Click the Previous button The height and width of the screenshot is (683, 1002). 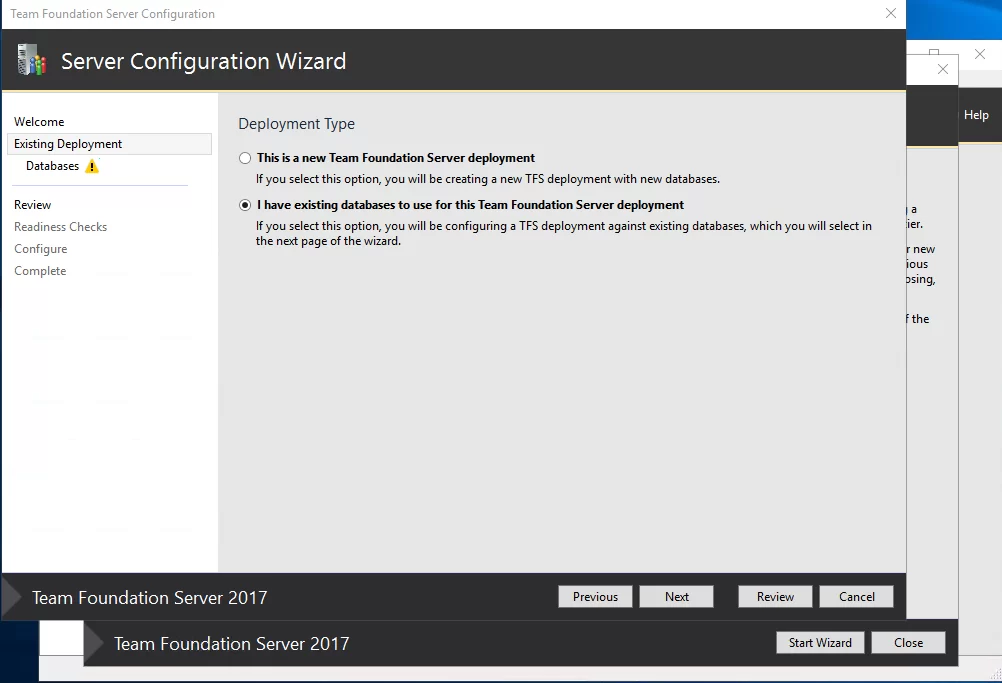click(x=595, y=597)
